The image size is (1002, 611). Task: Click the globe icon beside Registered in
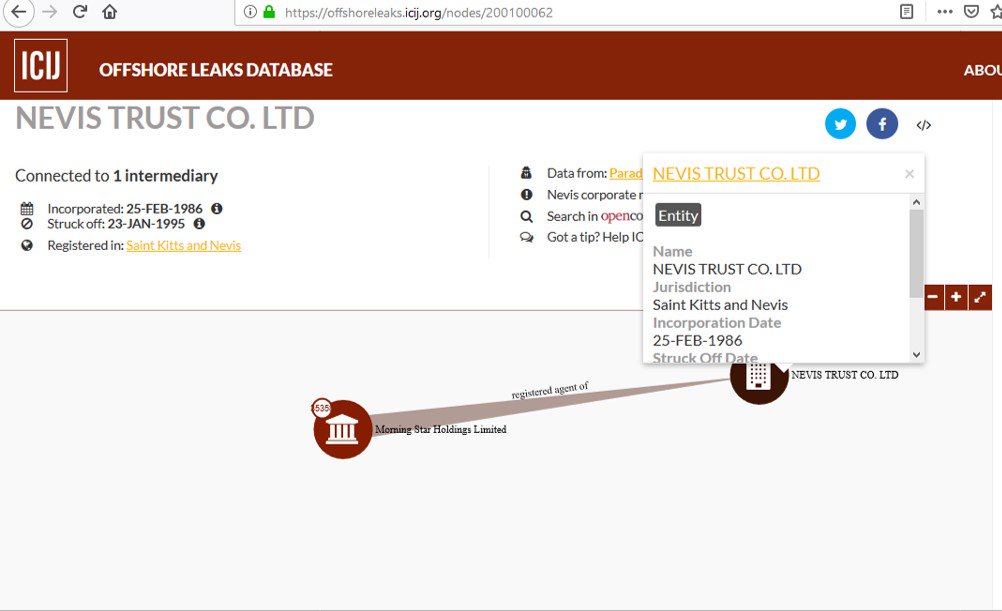pyautogui.click(x=27, y=245)
